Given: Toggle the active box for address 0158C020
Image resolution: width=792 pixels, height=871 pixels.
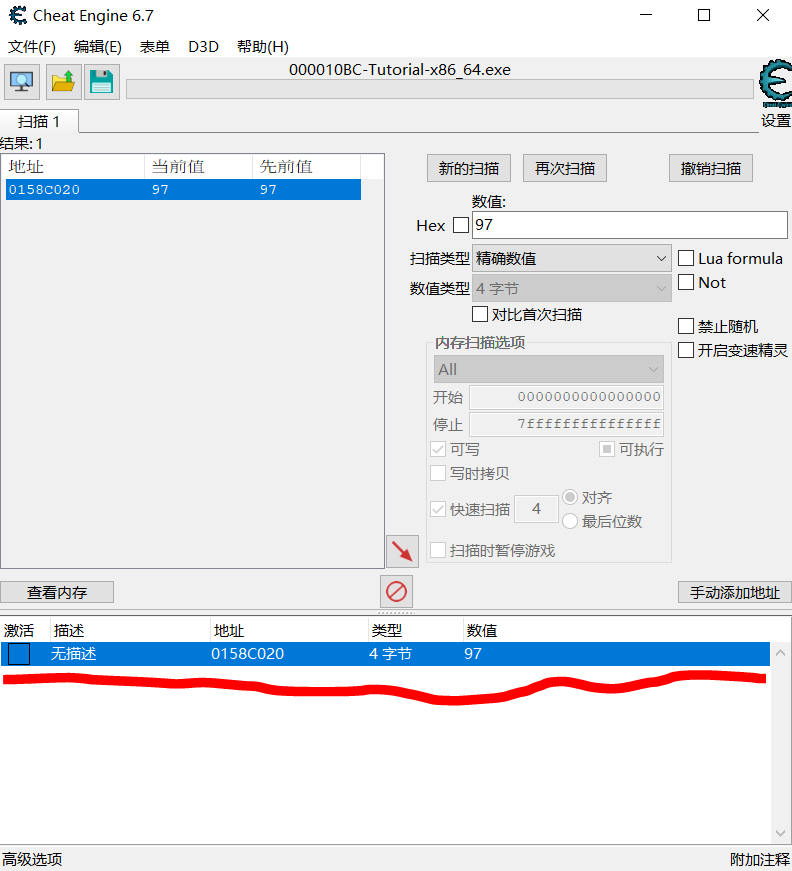Looking at the screenshot, I should click(x=19, y=654).
